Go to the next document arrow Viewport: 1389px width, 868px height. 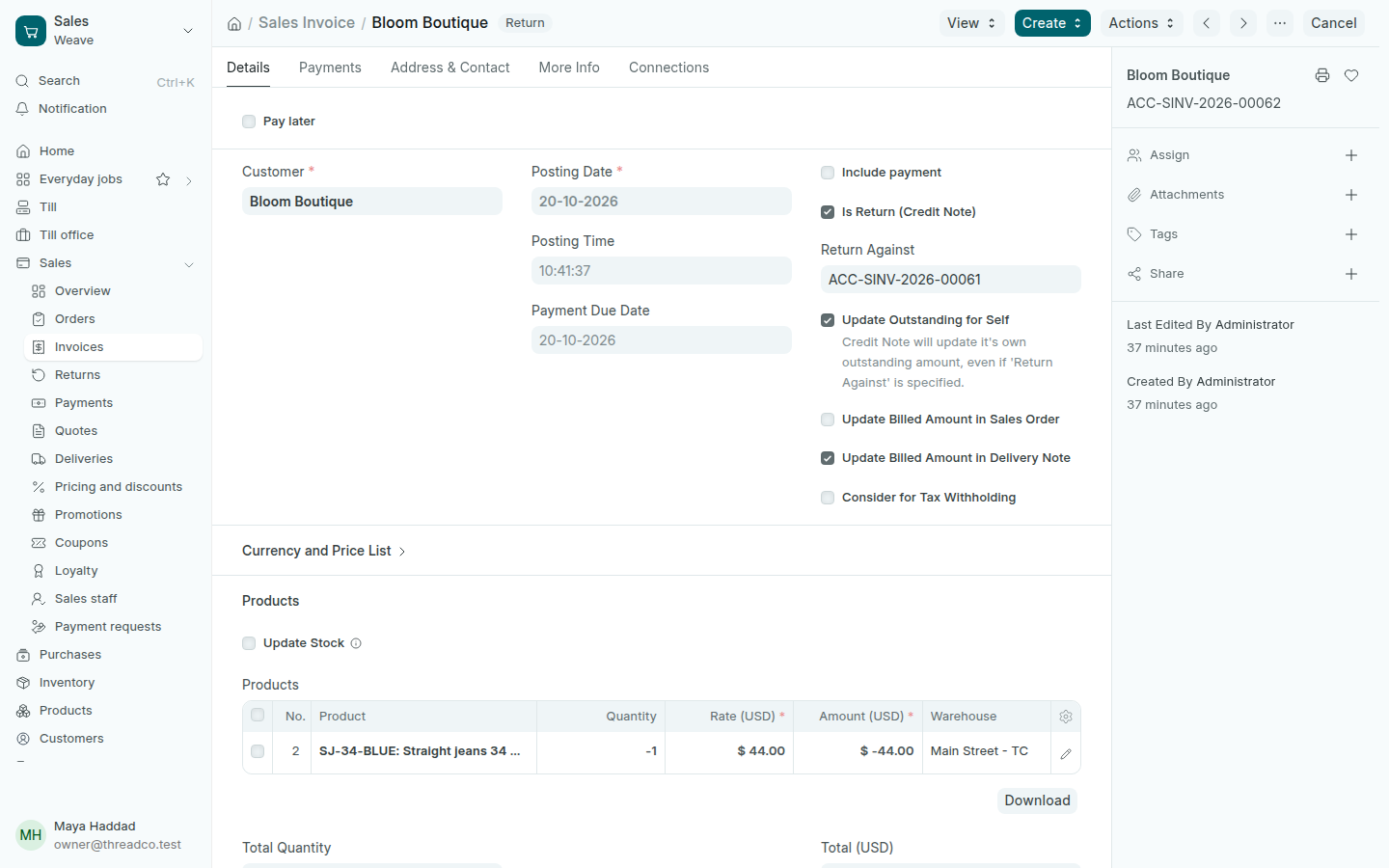1243,23
